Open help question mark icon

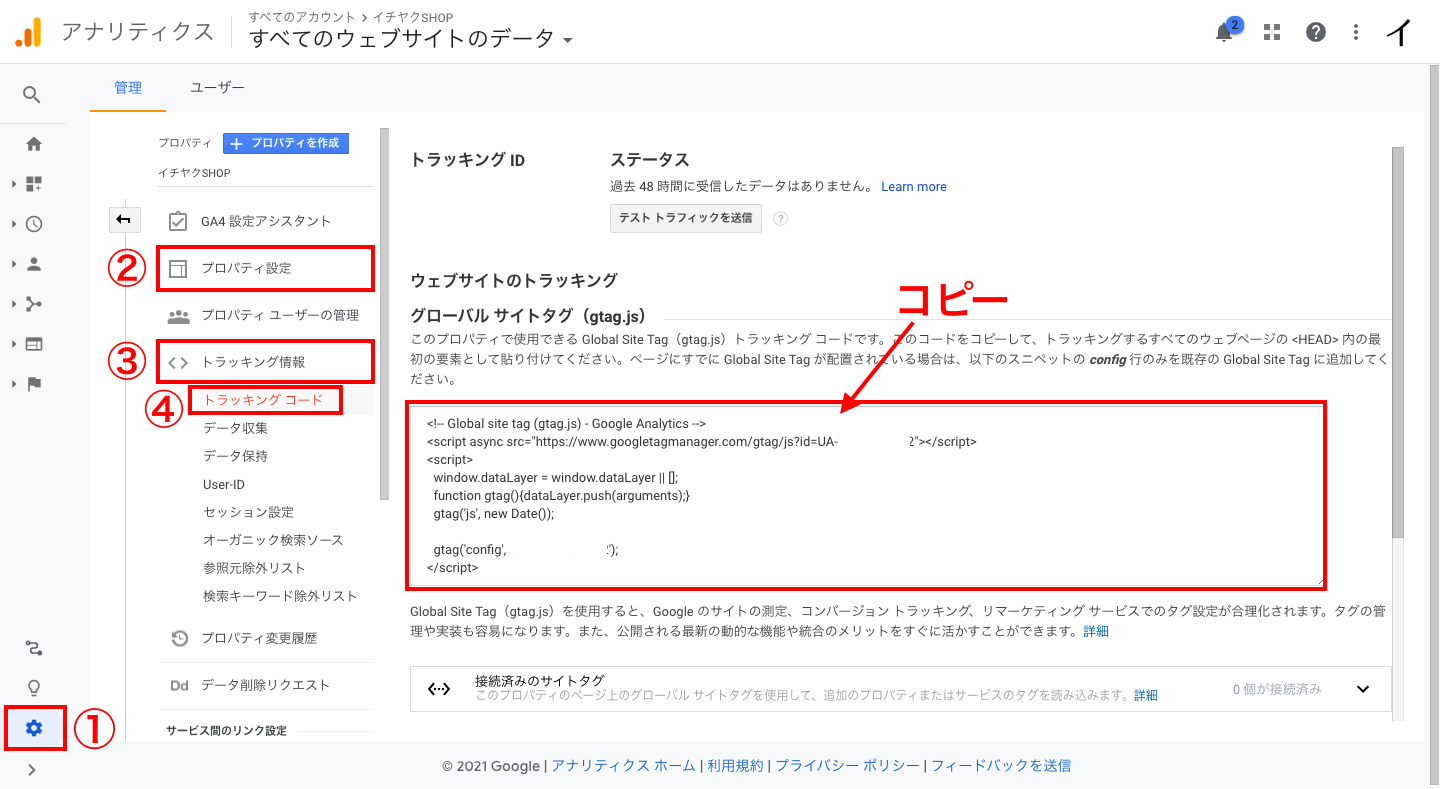1316,32
